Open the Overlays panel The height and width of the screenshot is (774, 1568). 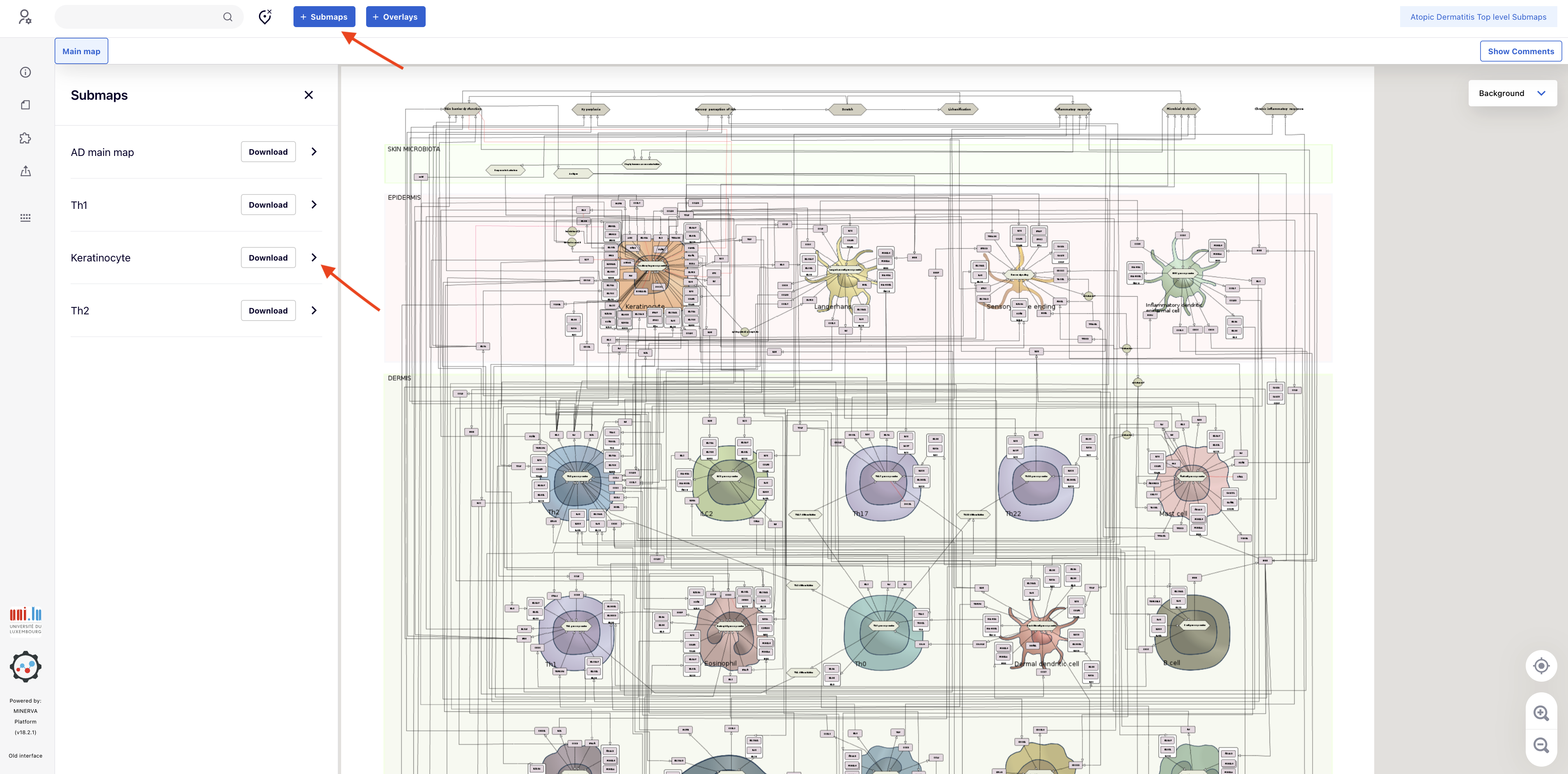(x=395, y=17)
